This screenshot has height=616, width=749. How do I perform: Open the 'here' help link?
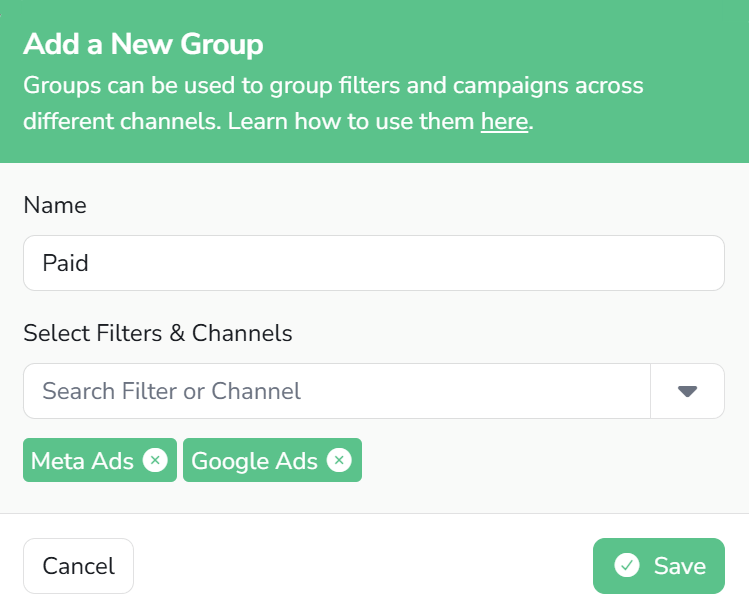click(504, 121)
